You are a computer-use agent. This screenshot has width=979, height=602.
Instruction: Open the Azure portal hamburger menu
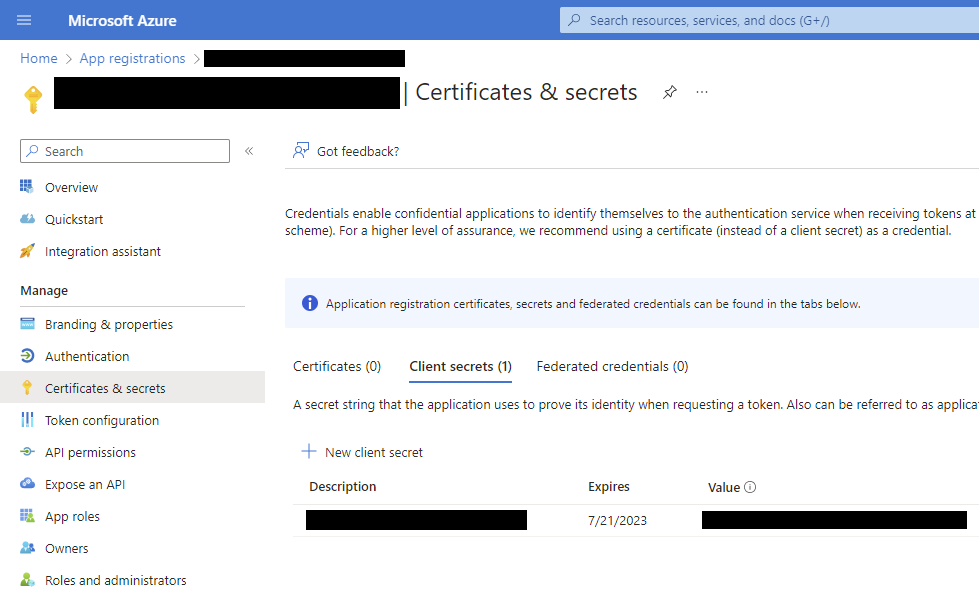(24, 20)
